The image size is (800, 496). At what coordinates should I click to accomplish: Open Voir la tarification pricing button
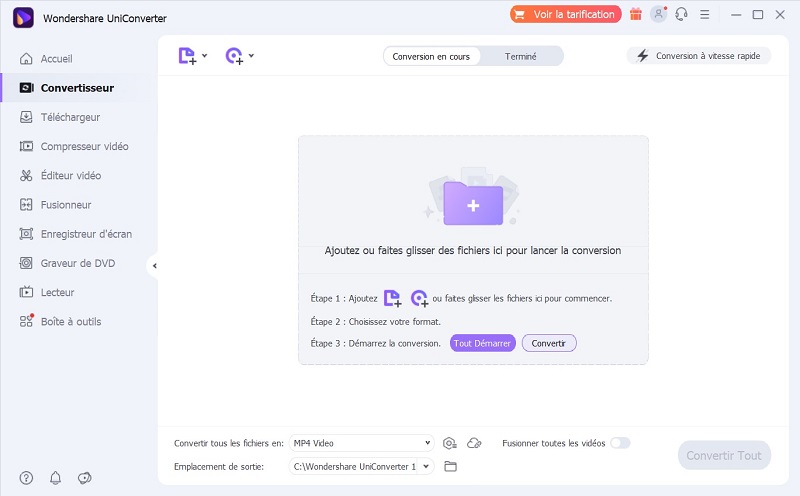[565, 14]
